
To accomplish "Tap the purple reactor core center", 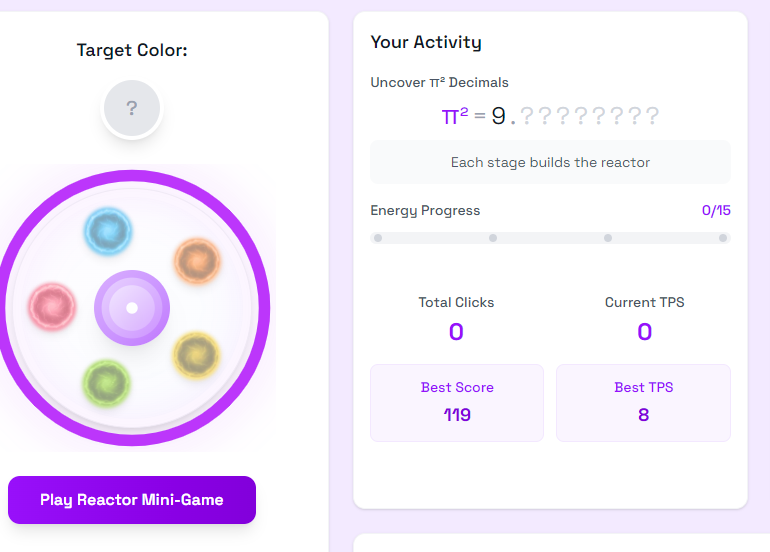I will 132,308.
